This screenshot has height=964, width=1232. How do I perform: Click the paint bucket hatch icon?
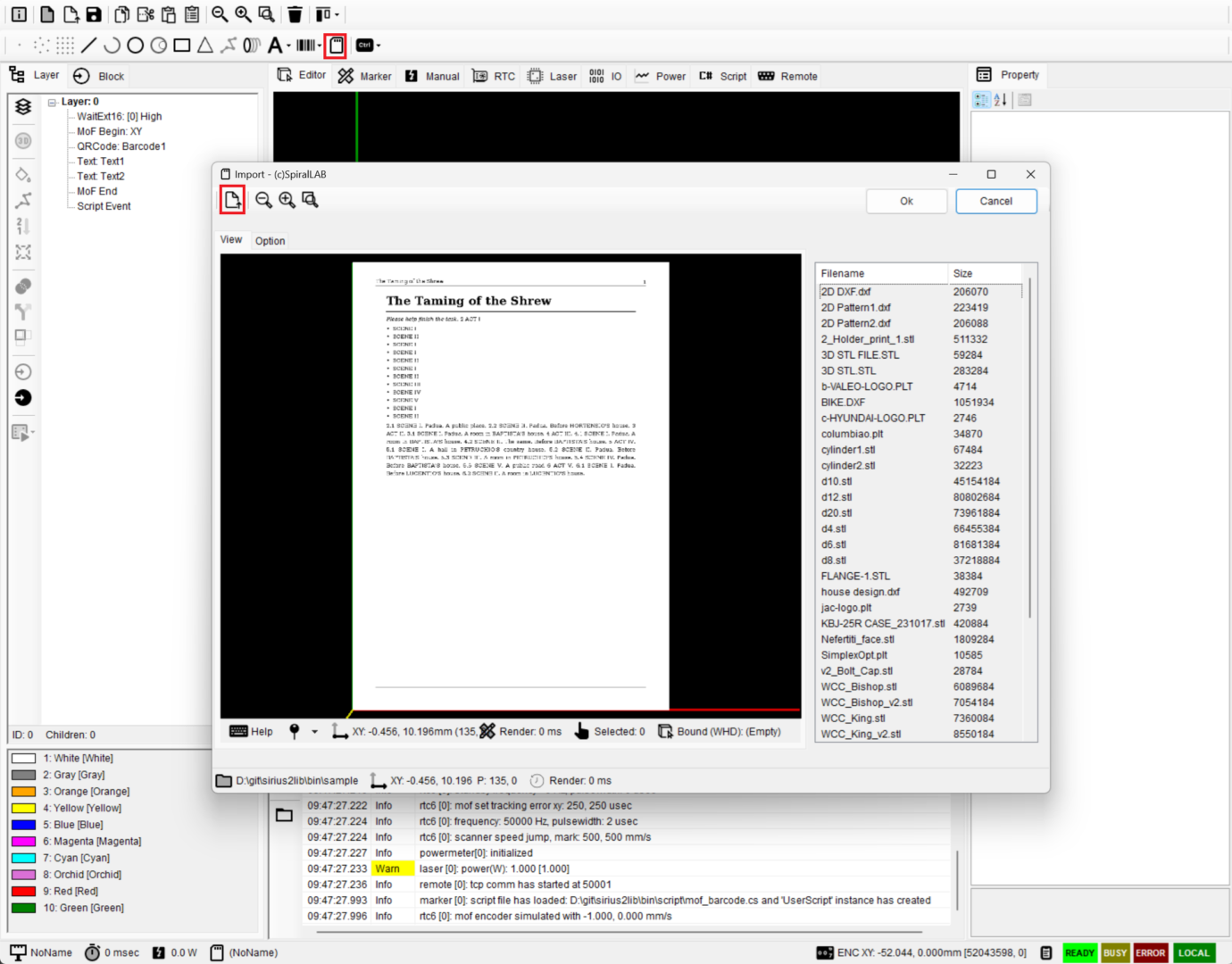[23, 174]
